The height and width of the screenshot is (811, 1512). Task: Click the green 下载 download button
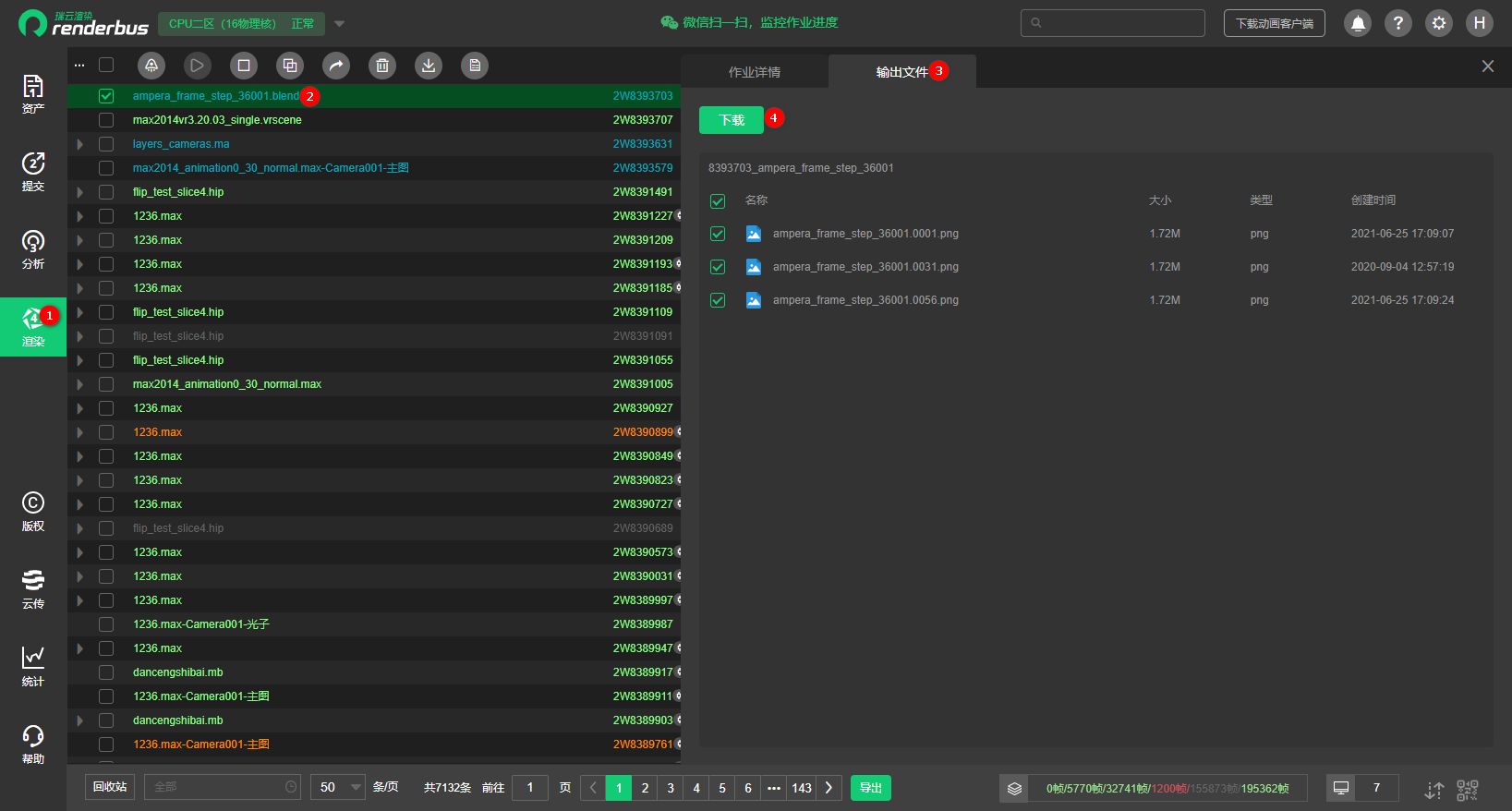(x=732, y=120)
